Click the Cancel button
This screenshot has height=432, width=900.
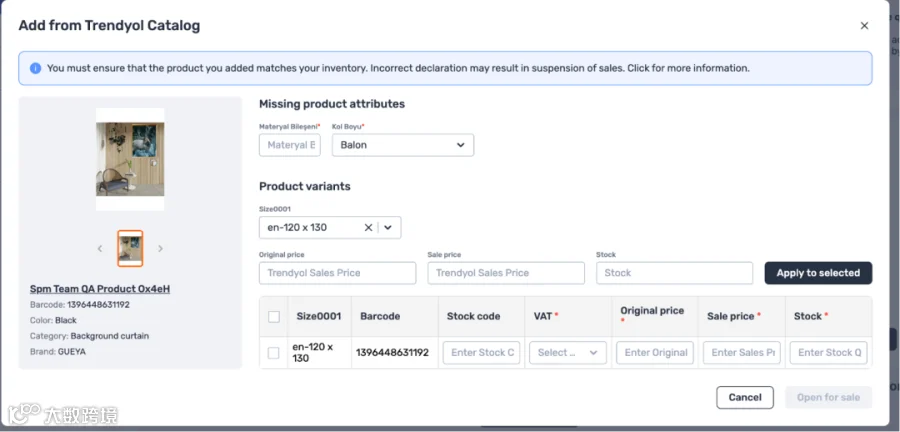pos(745,398)
